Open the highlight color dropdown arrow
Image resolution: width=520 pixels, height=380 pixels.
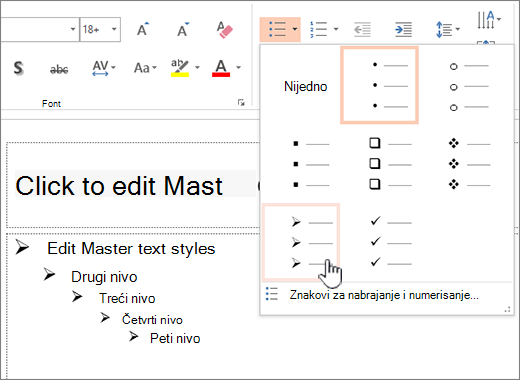[x=197, y=68]
